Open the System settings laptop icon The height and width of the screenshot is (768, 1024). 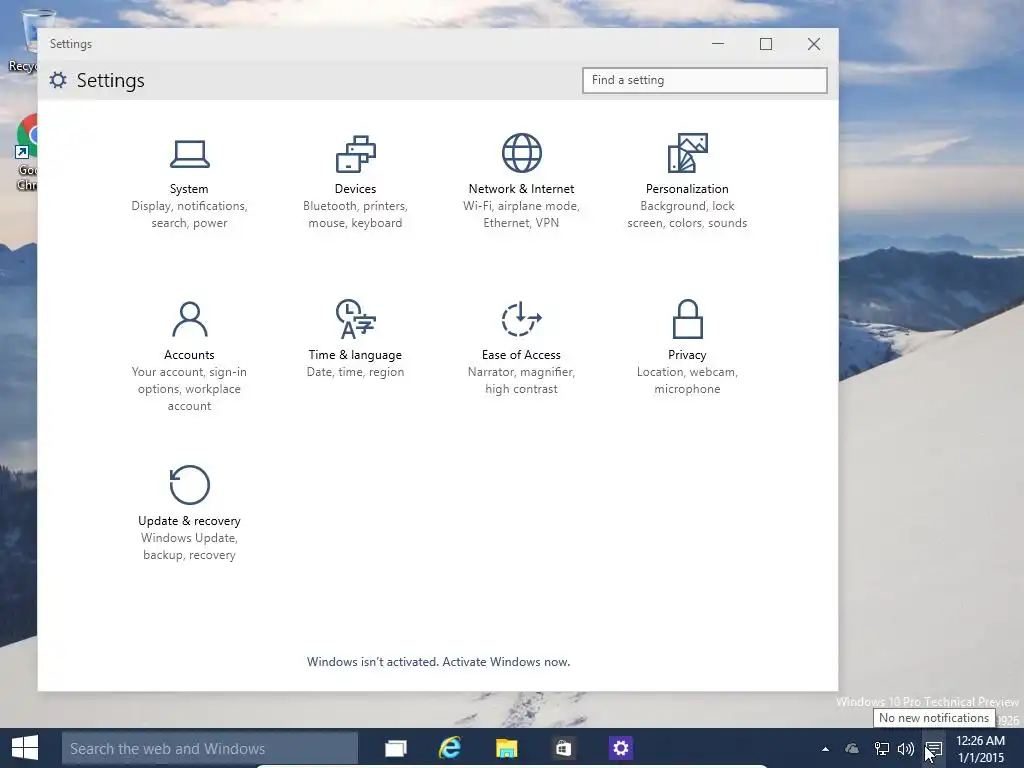coord(189,154)
